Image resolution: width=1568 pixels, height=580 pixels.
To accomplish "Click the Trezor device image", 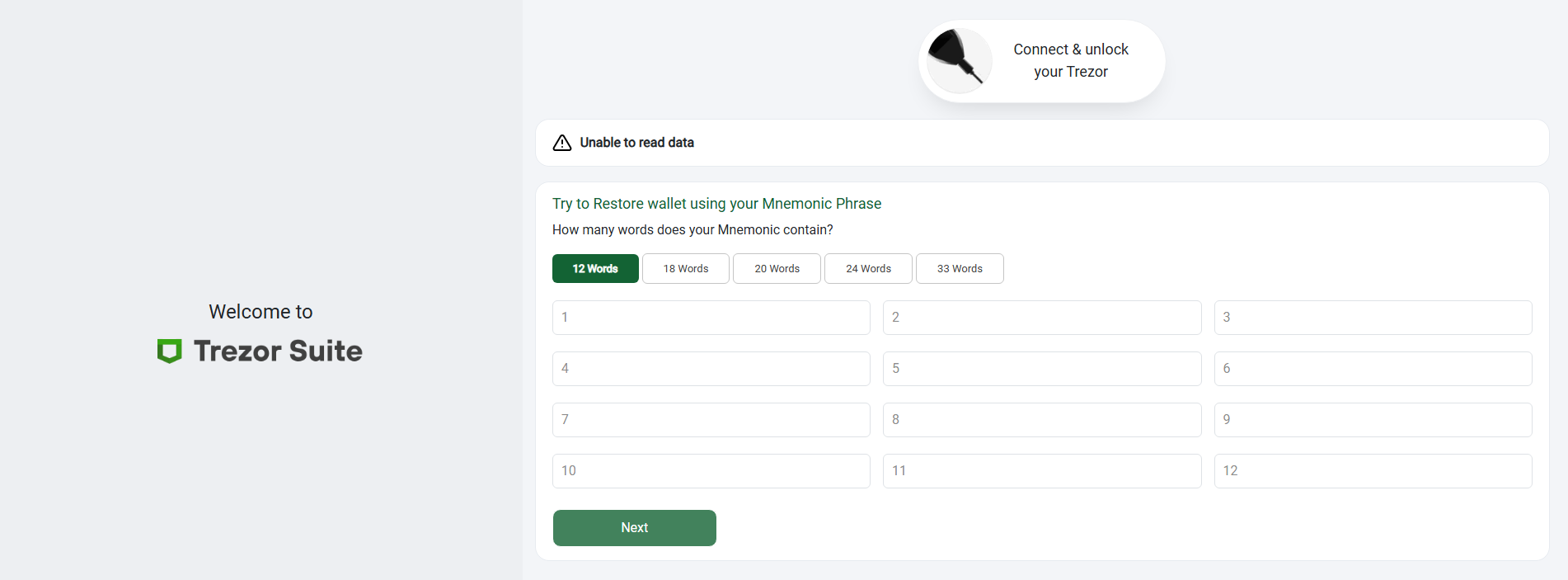I will [959, 60].
